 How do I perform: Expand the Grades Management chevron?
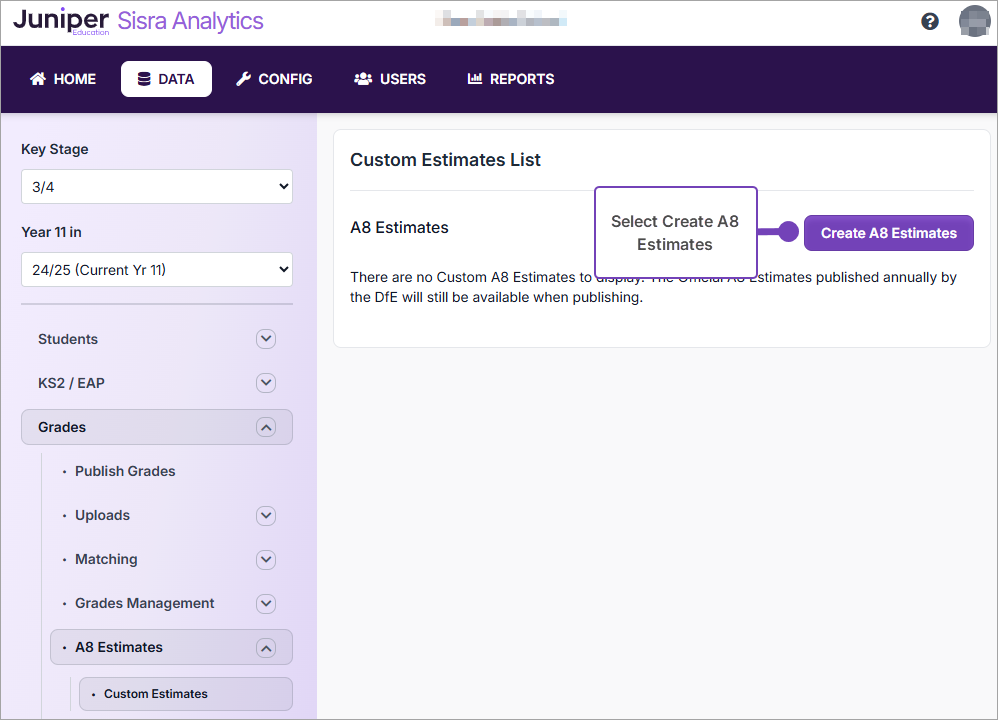coord(266,603)
